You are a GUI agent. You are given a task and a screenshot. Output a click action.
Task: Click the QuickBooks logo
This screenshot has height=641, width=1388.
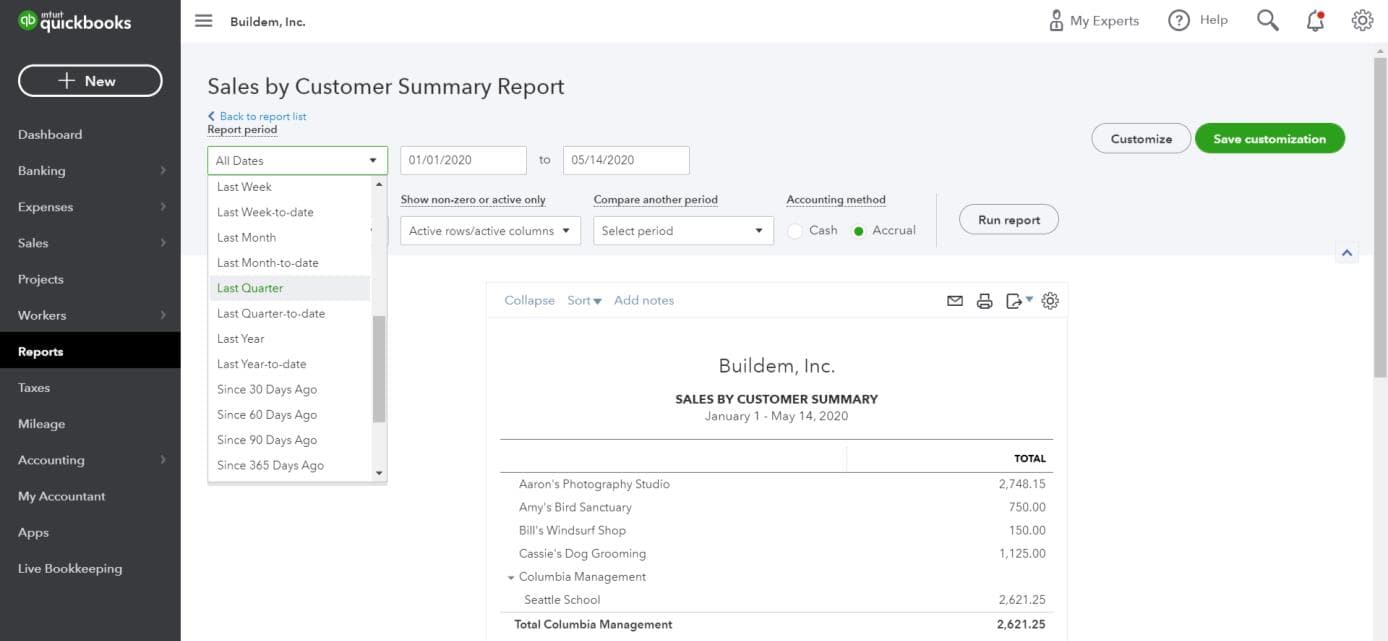(75, 21)
